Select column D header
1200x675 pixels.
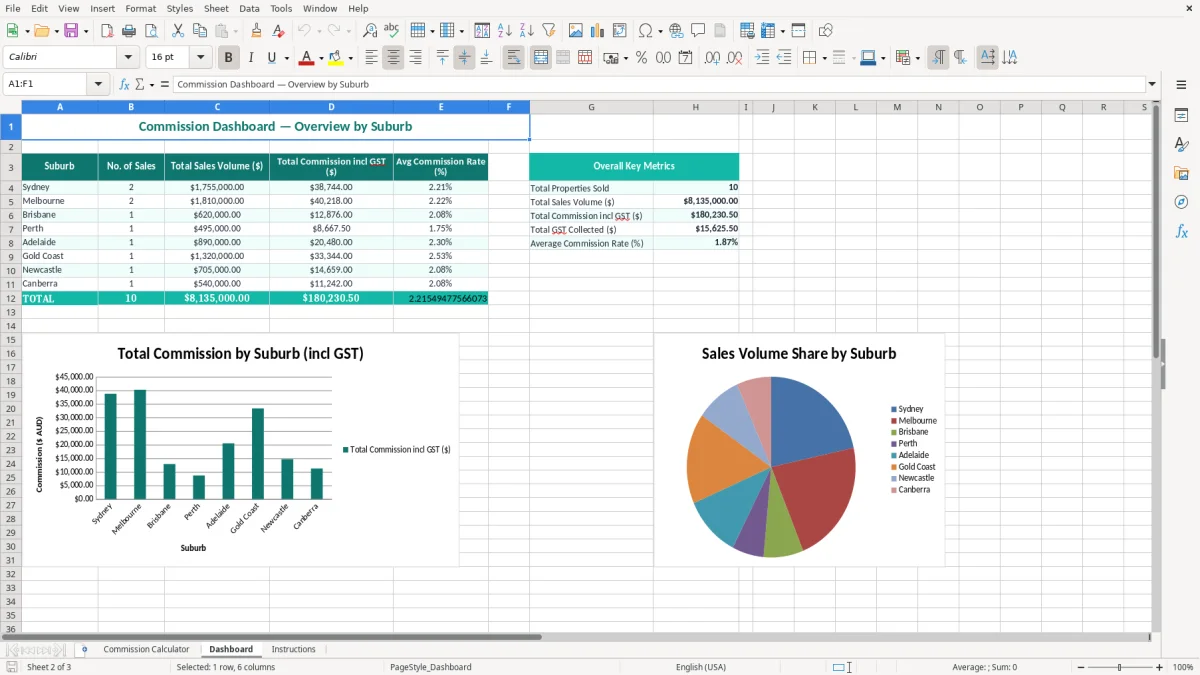coord(331,107)
